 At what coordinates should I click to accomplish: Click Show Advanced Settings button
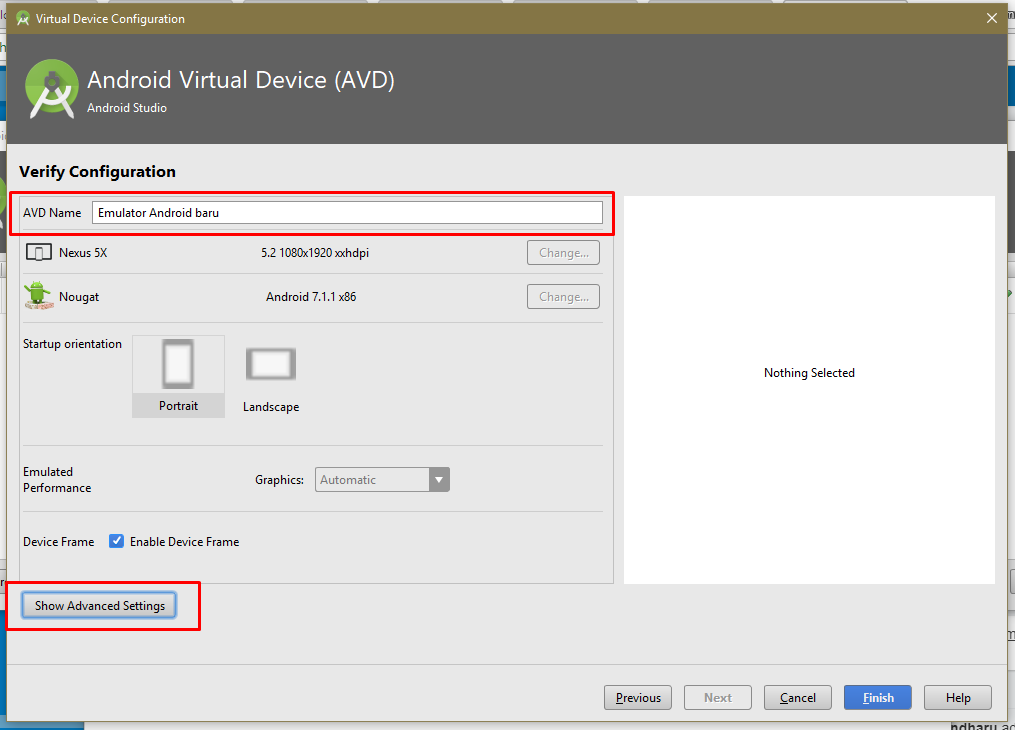[x=99, y=606]
